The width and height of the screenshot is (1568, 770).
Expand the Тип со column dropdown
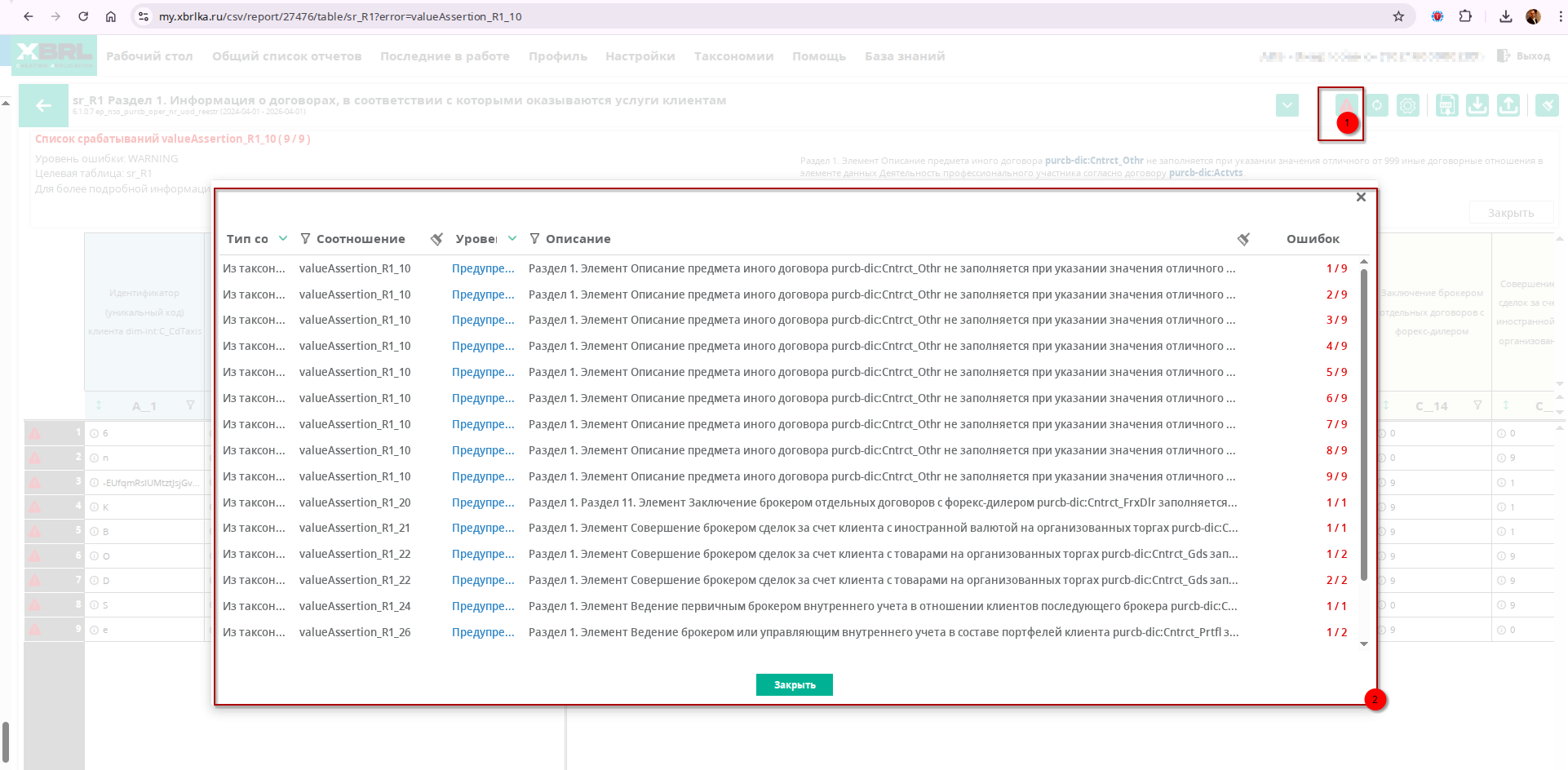(x=283, y=239)
